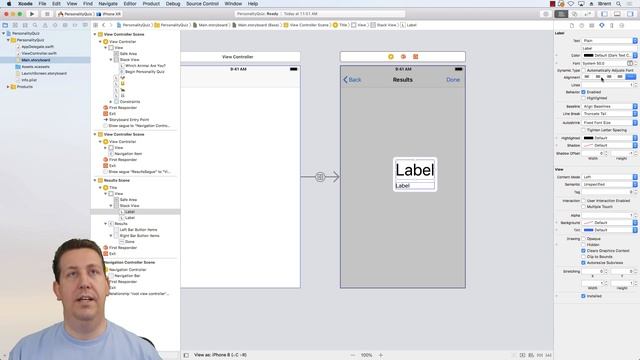
Task: Click the segue icon between scenes
Action: point(320,177)
